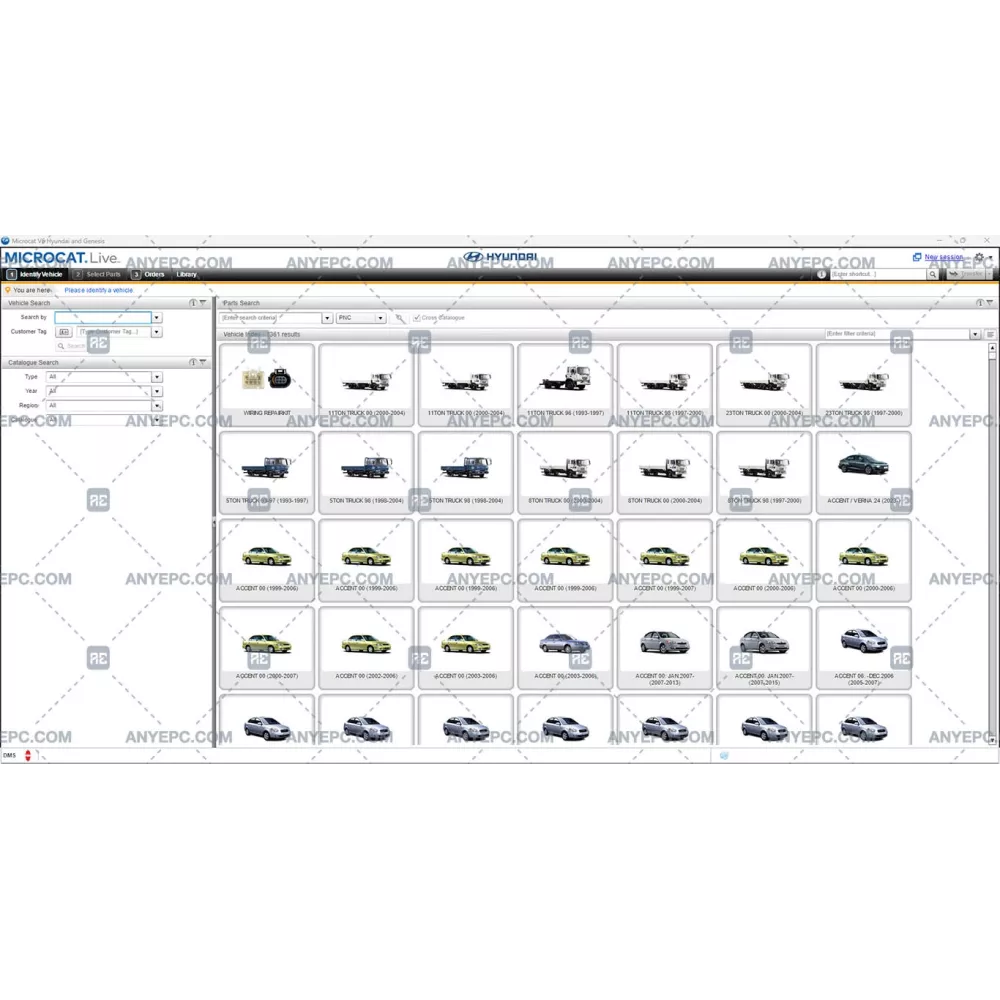Click the Transfer button
Viewport: 1000px width, 1000px height.
(x=968, y=274)
